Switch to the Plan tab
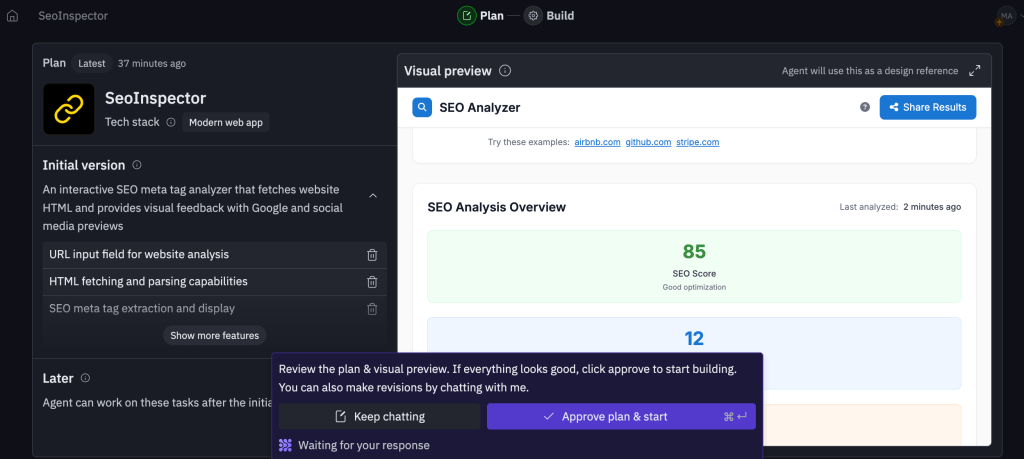Screen dimensions: 1024x459 click(x=481, y=16)
